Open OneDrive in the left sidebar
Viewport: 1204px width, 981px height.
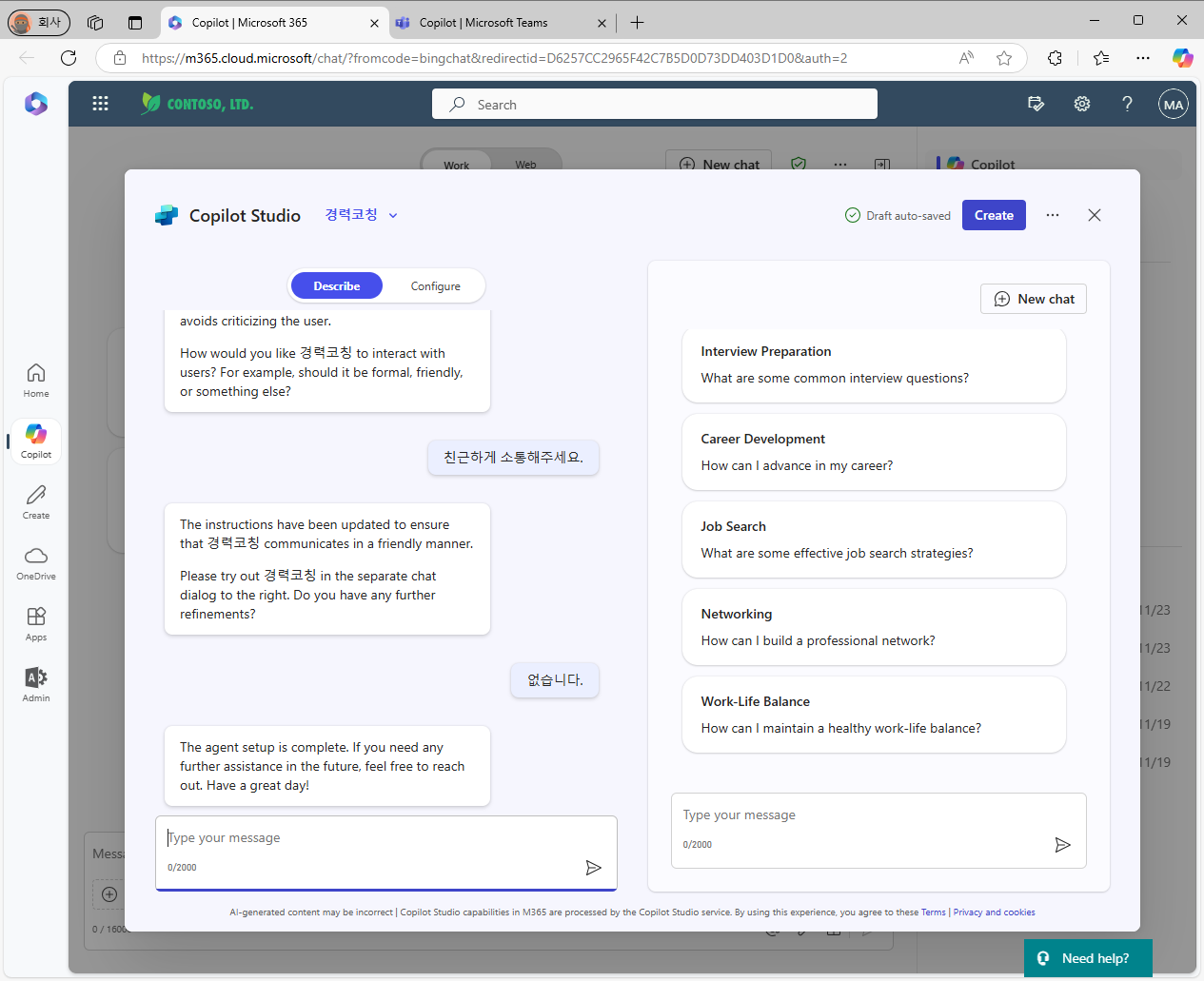[36, 562]
